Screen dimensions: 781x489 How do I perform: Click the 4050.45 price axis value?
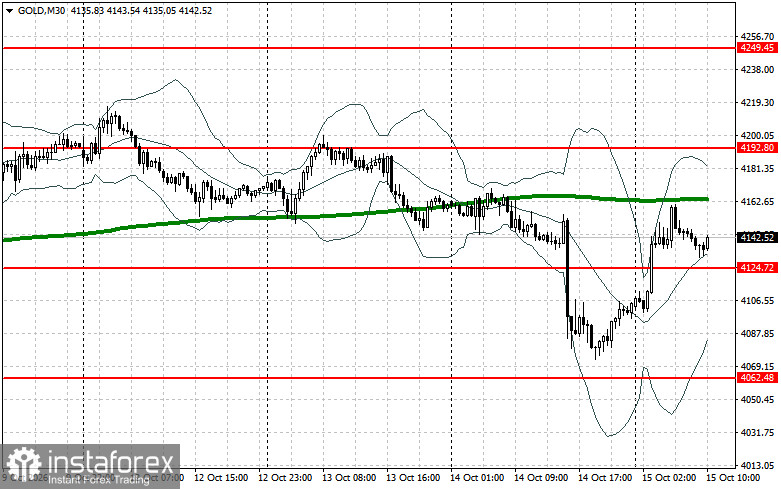(757, 400)
